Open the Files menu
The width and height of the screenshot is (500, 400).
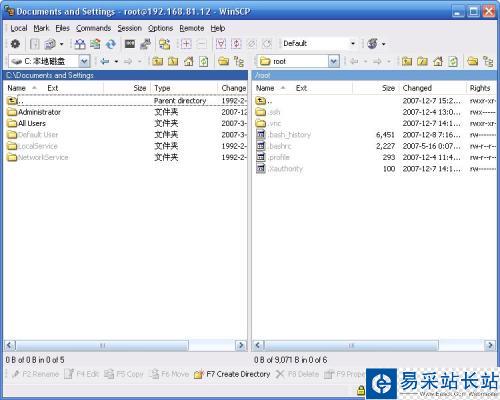click(62, 28)
